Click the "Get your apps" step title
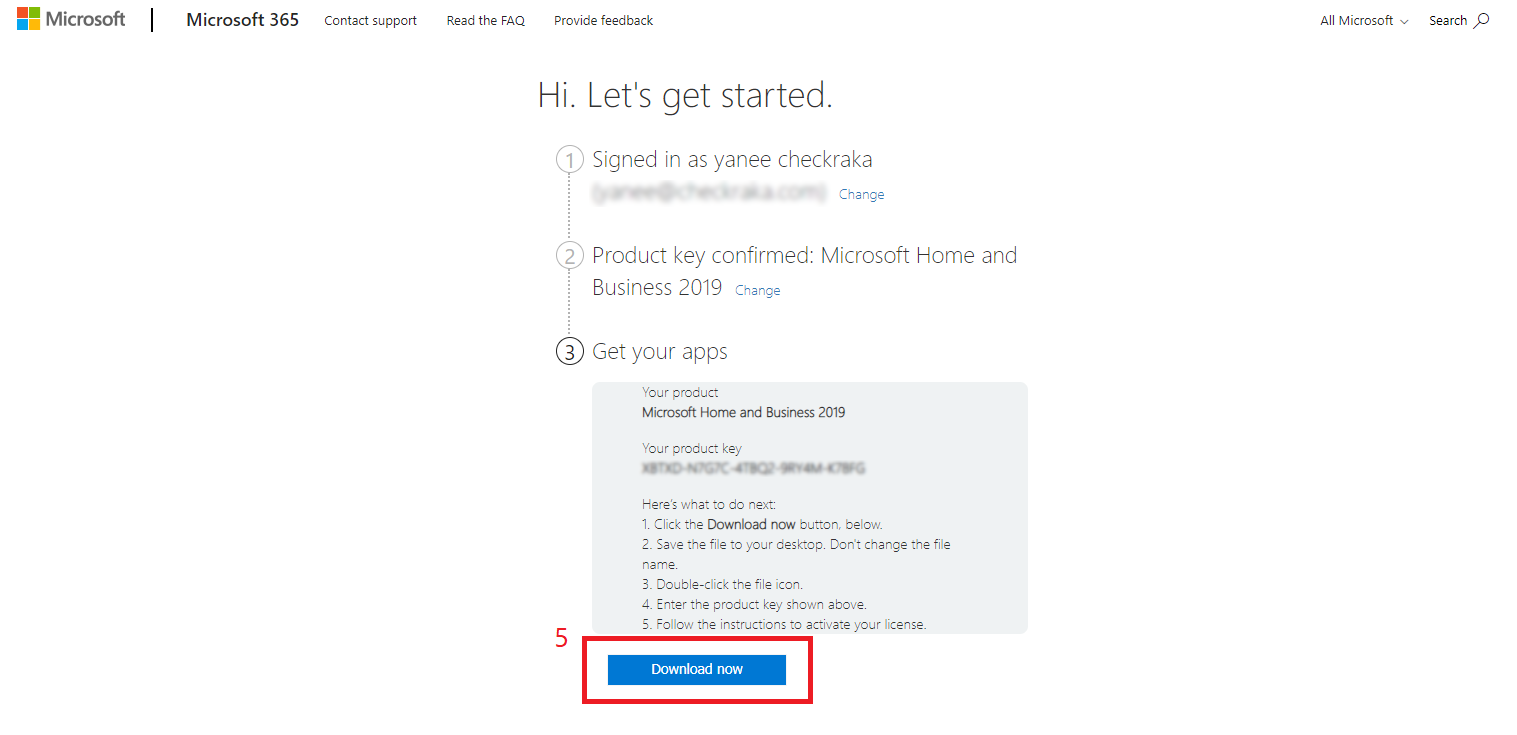Viewport: 1517px width, 735px height. (660, 352)
